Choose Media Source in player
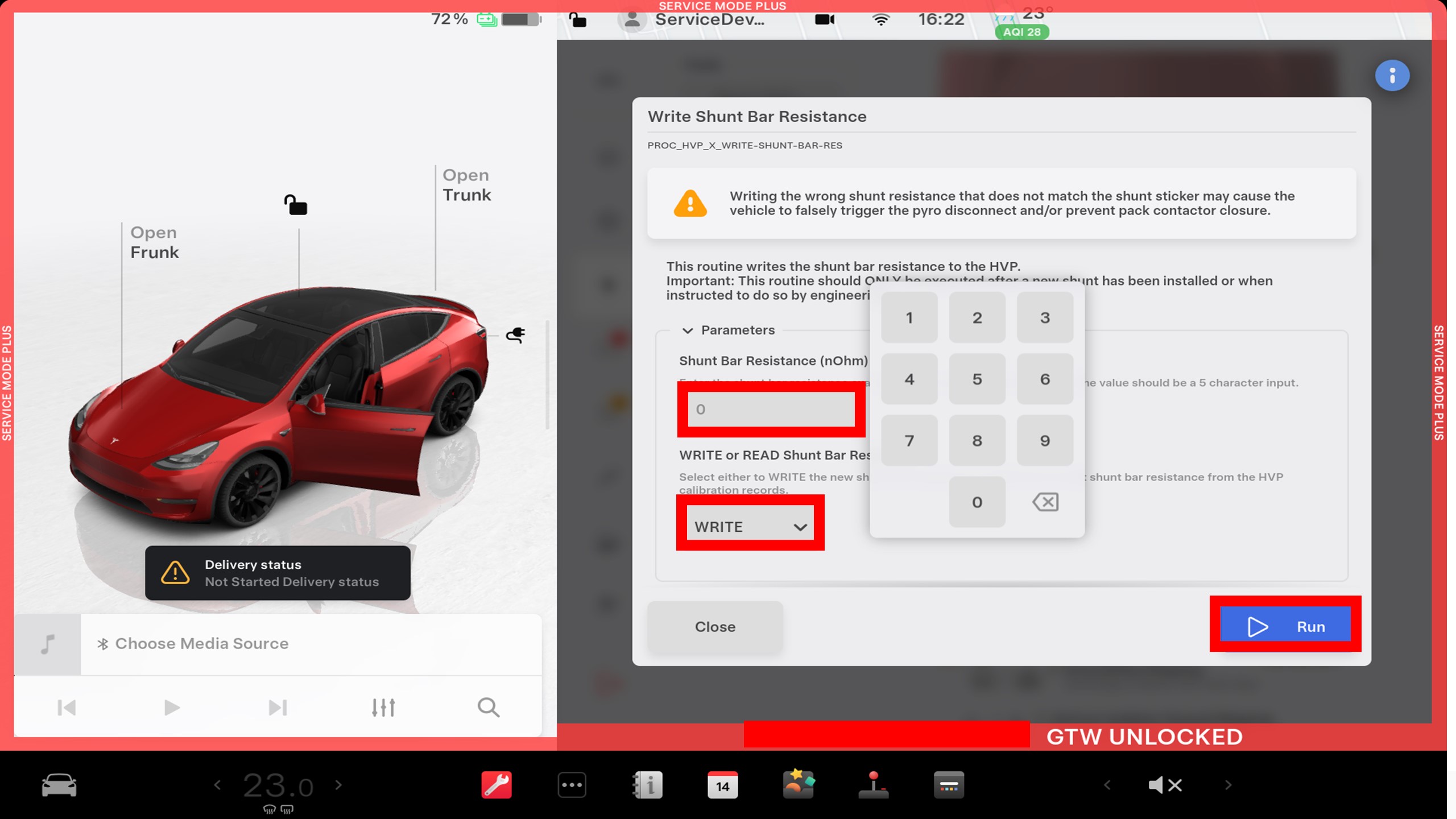 click(x=201, y=644)
